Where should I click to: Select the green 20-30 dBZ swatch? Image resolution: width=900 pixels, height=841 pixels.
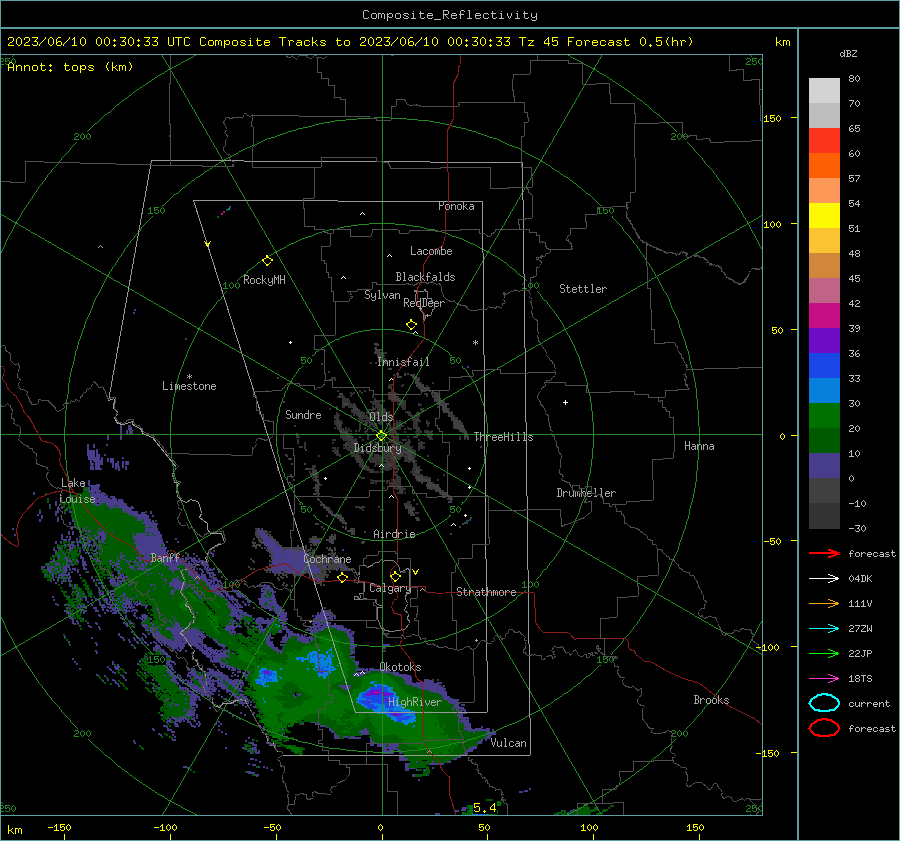pyautogui.click(x=824, y=416)
